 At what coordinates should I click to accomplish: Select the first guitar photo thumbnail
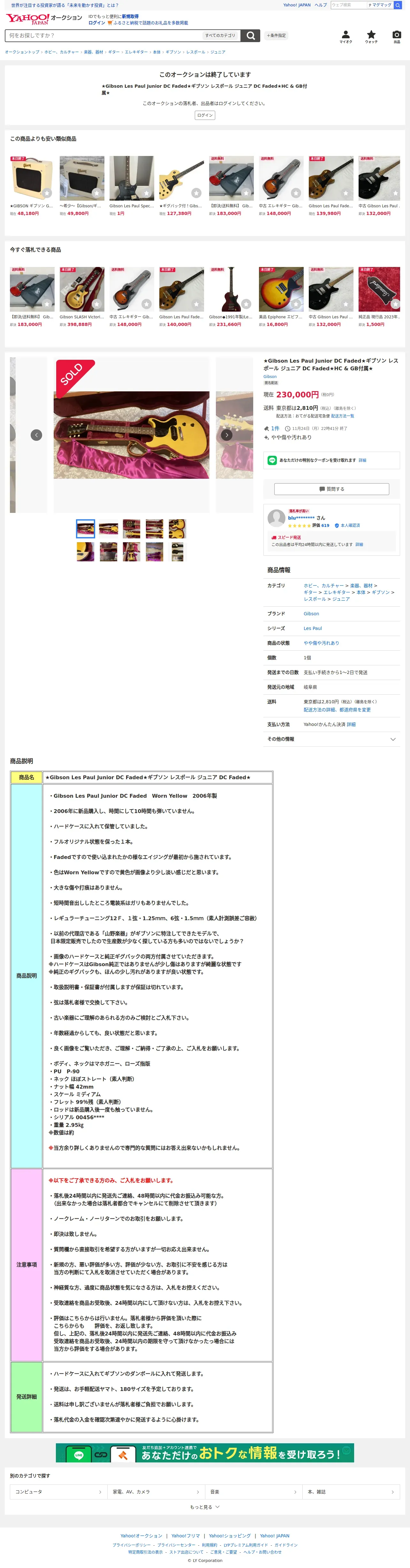(x=85, y=528)
